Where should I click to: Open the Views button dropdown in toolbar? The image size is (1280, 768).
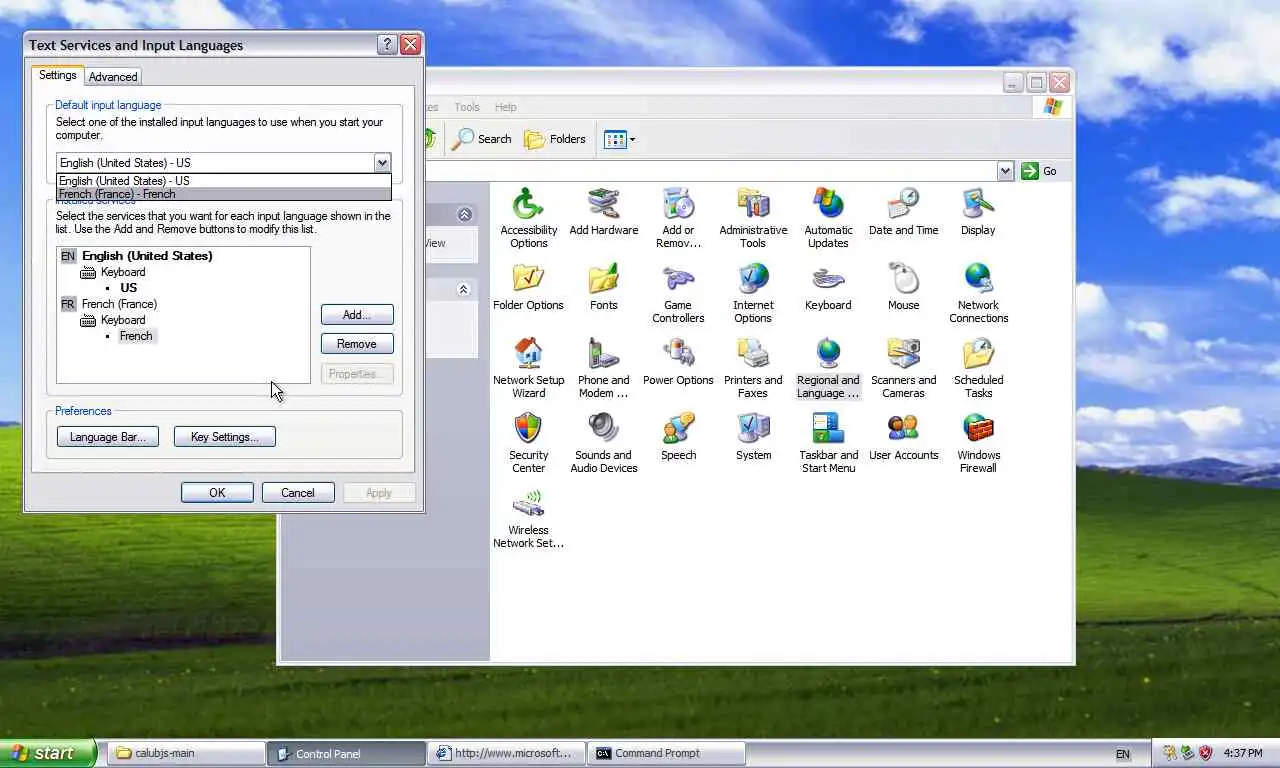(619, 140)
